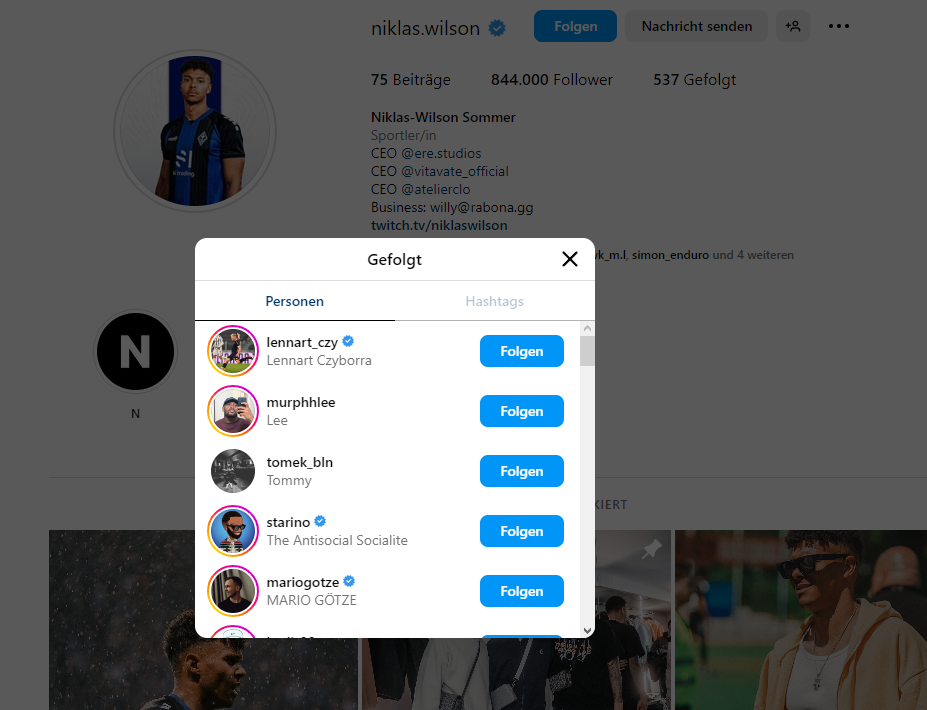927x710 pixels.
Task: Open the three-dots options menu
Action: tap(839, 27)
